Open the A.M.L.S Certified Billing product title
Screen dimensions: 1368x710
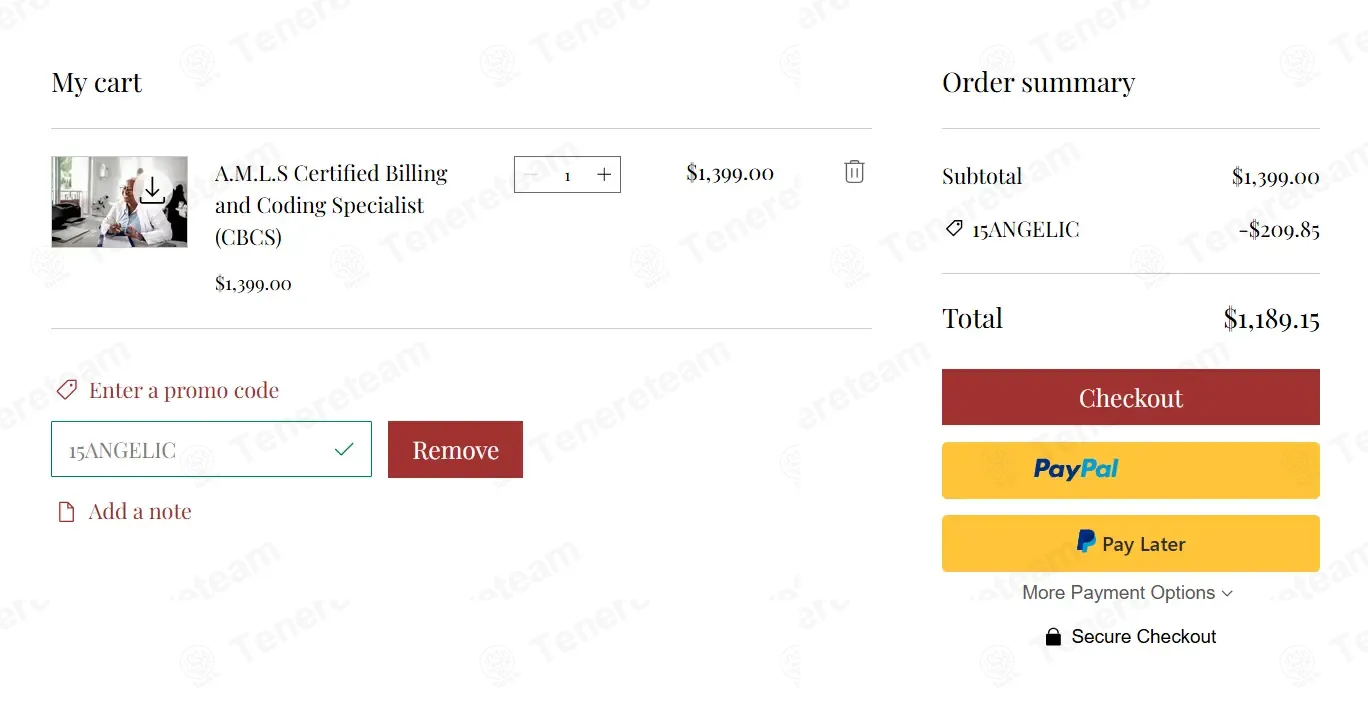tap(331, 205)
